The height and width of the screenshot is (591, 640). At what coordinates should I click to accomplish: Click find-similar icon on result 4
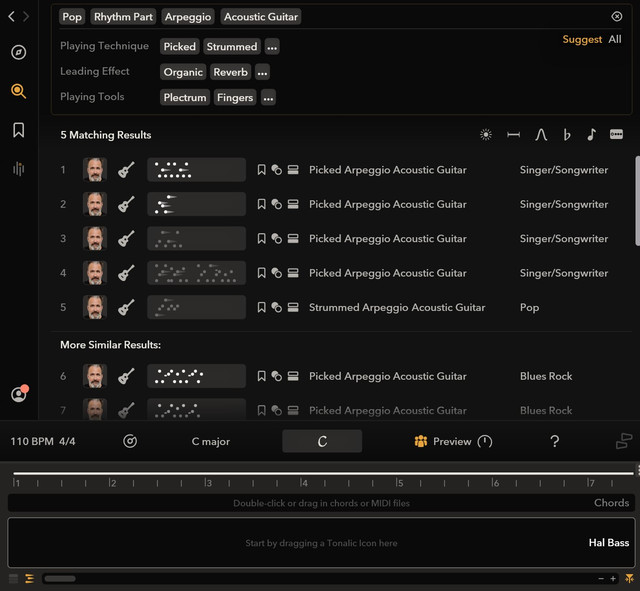click(x=277, y=273)
